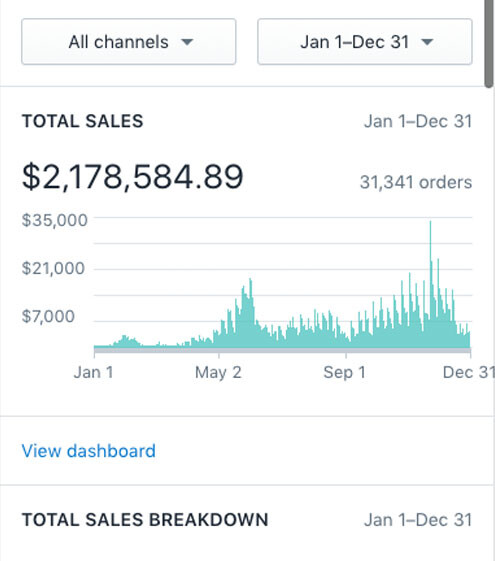Click the May 2 axis label
Screen dimensions: 495x561
click(218, 372)
